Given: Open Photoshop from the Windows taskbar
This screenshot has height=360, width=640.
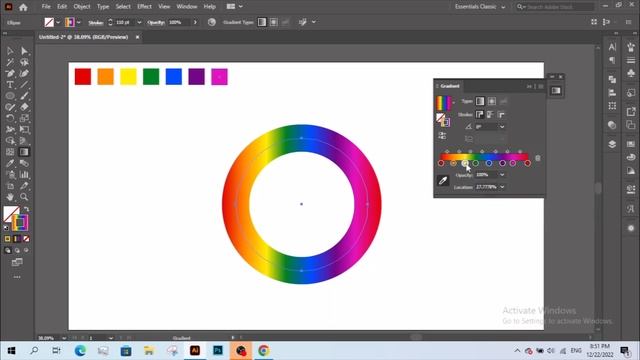Looking at the screenshot, I should (x=218, y=351).
